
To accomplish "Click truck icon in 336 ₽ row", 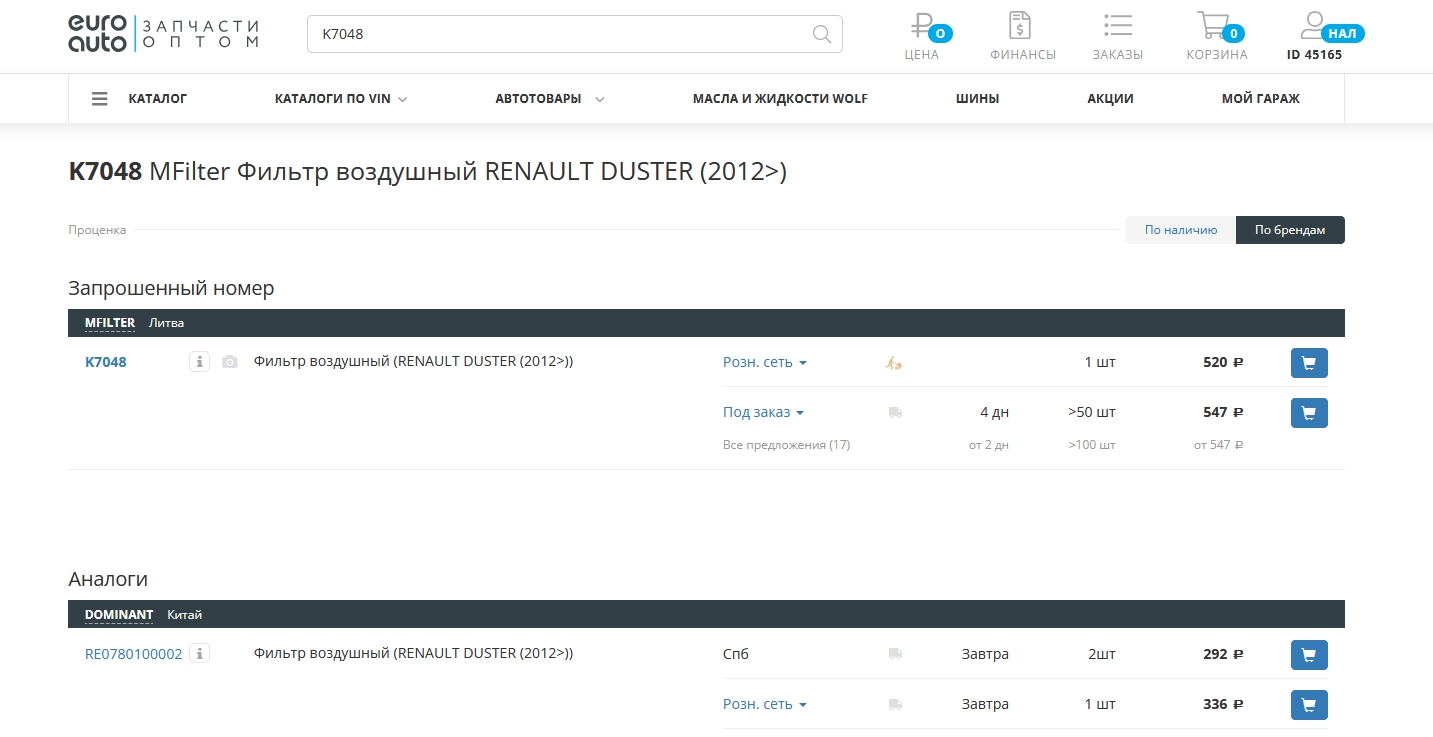I will point(895,704).
